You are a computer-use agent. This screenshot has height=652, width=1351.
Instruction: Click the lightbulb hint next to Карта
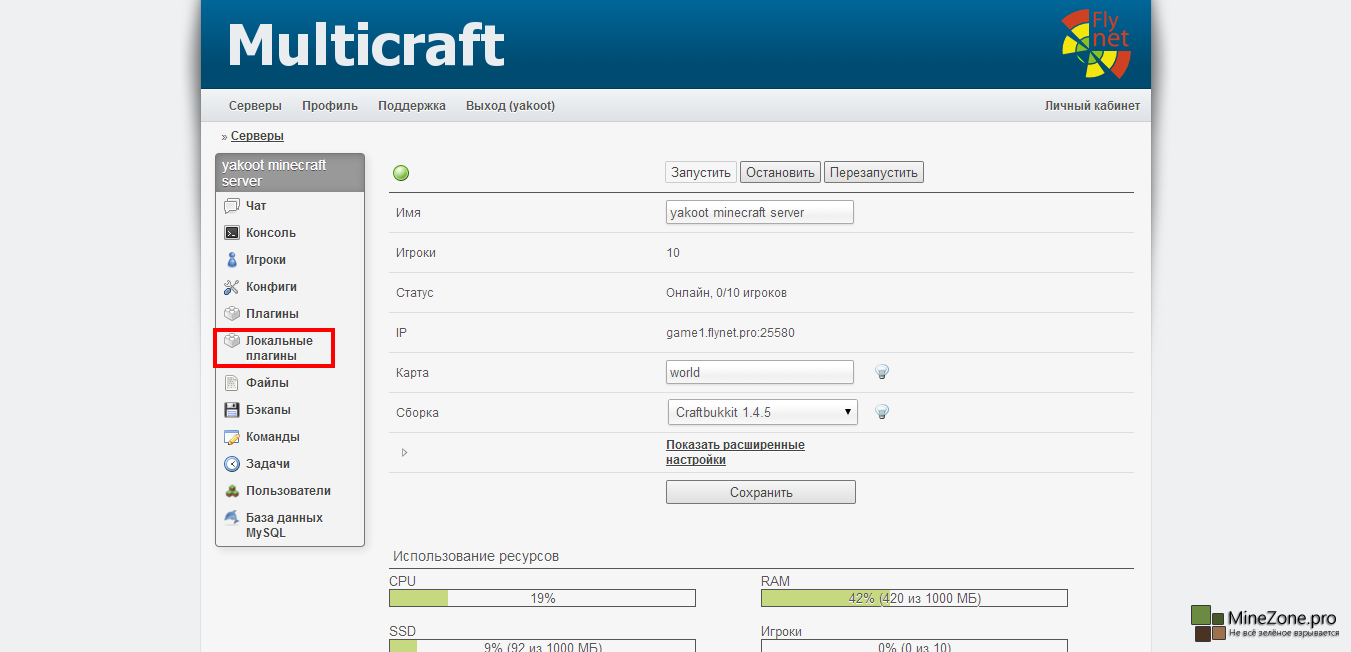[882, 372]
